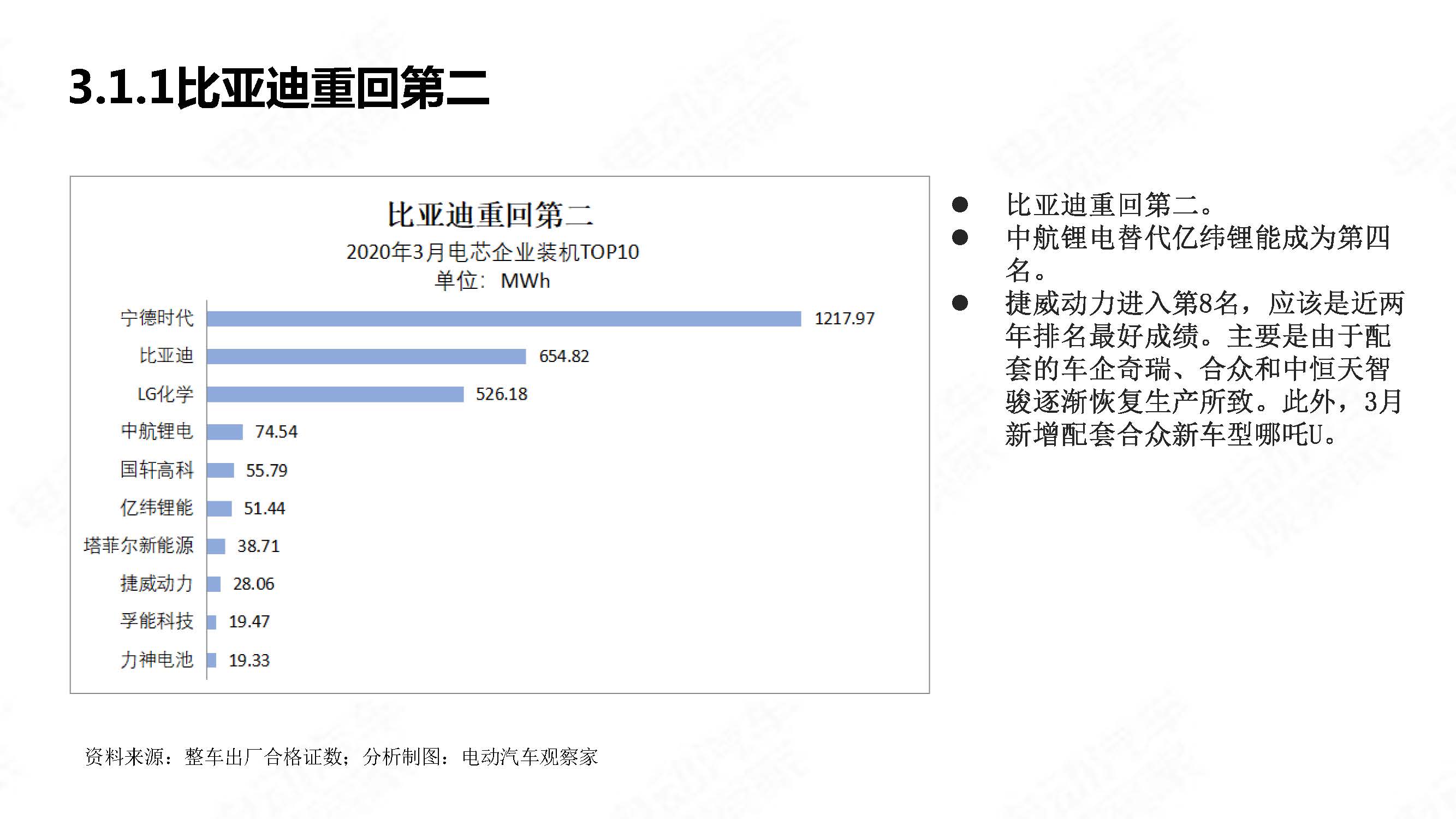Screen dimensions: 1456x819
Task: Click the 力神电池 axis label
Action: [x=157, y=660]
